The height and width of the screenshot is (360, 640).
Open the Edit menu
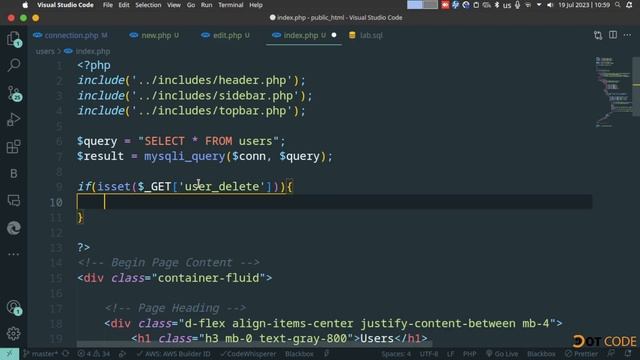tap(124, 5)
